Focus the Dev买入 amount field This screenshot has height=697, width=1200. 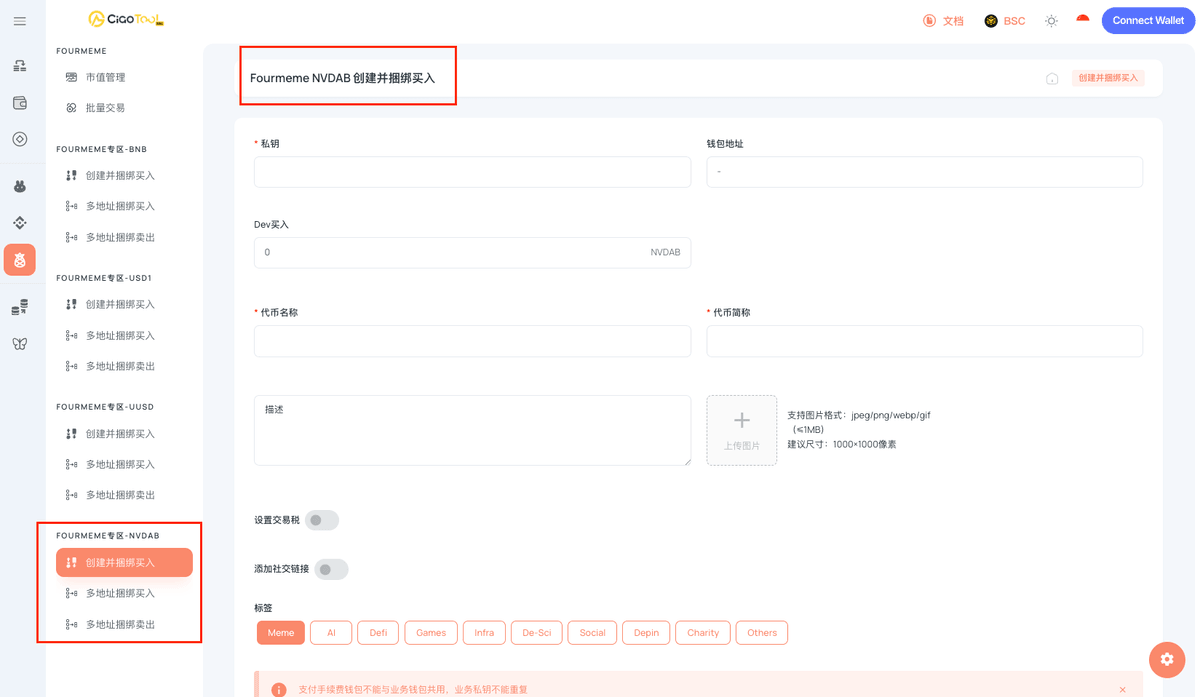click(x=472, y=253)
